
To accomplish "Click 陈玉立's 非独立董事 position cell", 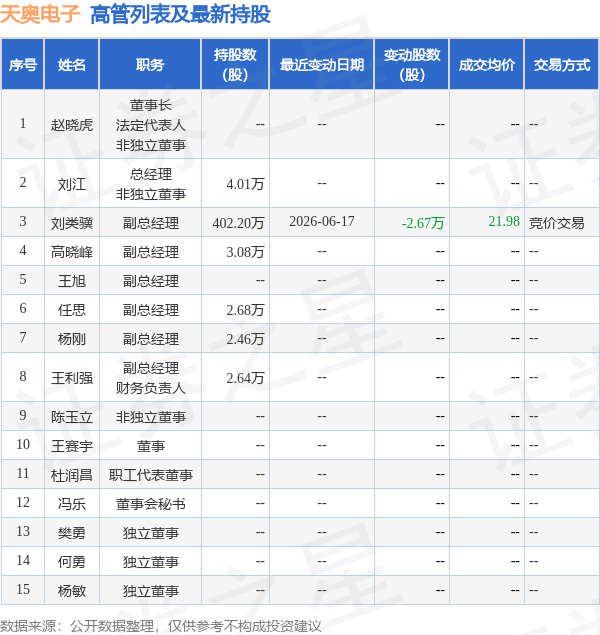I will tap(151, 417).
